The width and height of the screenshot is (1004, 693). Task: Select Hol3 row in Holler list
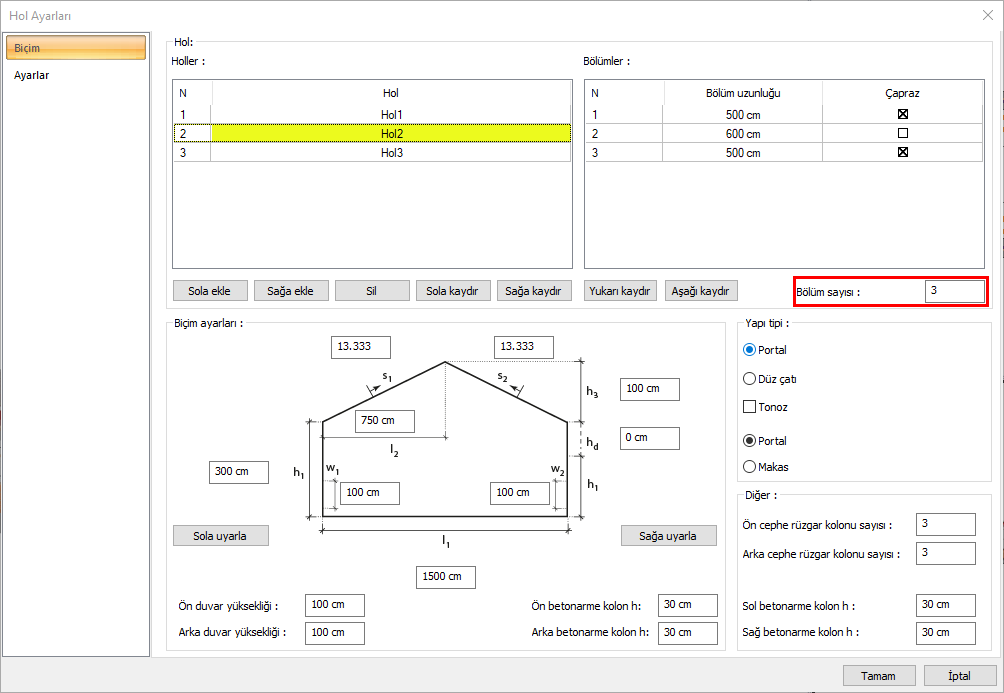click(x=390, y=153)
